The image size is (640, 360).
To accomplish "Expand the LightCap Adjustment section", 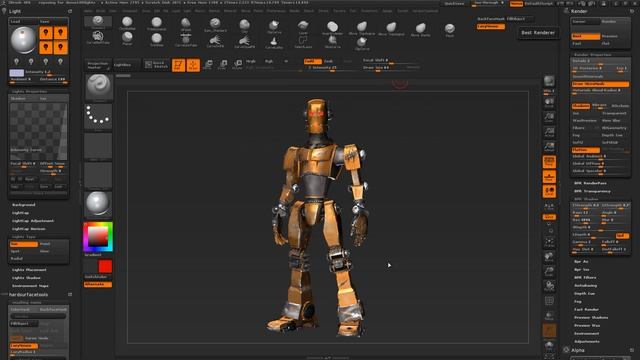I will pyautogui.click(x=33, y=221).
